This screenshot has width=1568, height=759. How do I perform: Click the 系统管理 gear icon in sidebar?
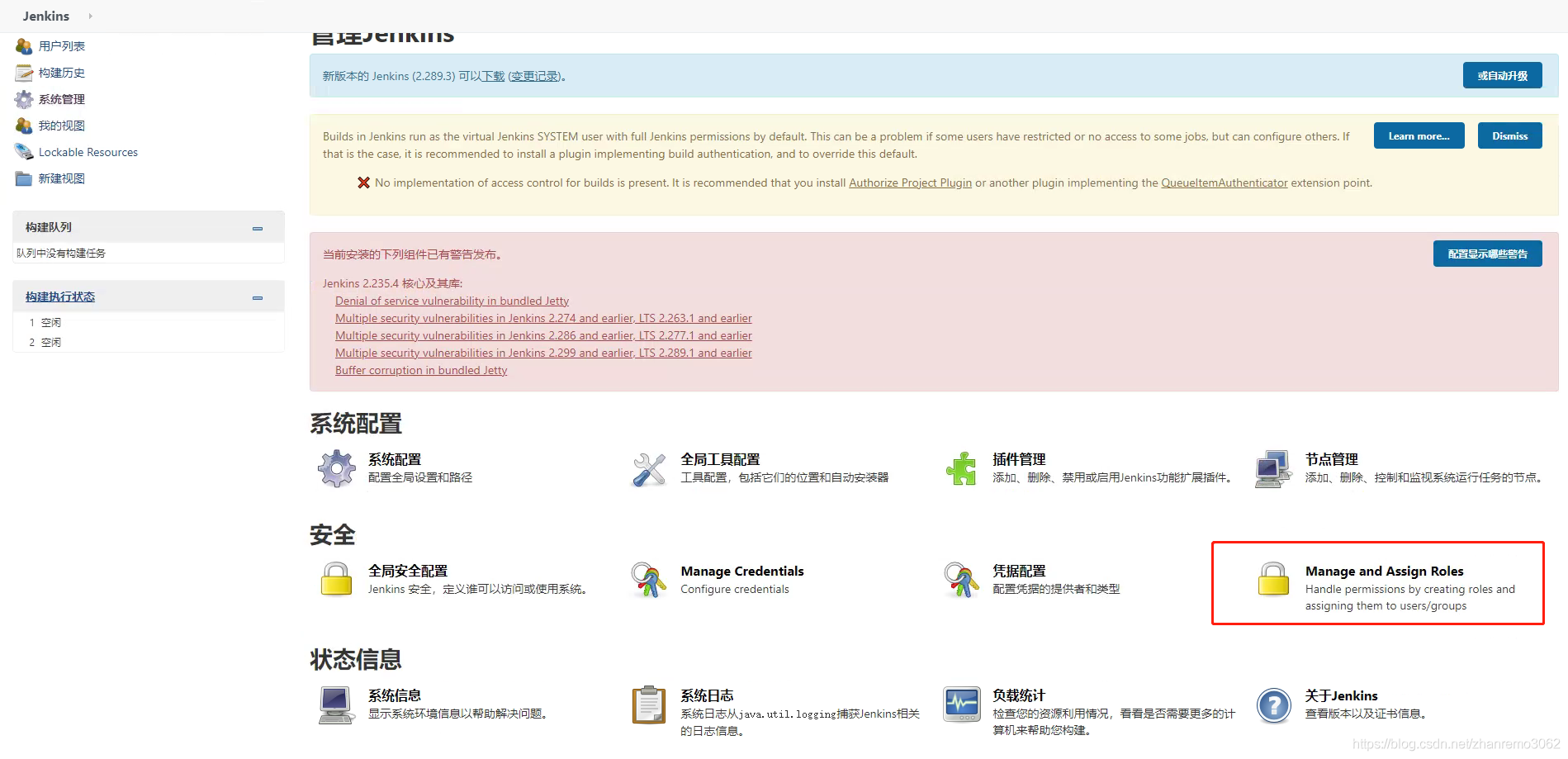(x=24, y=99)
